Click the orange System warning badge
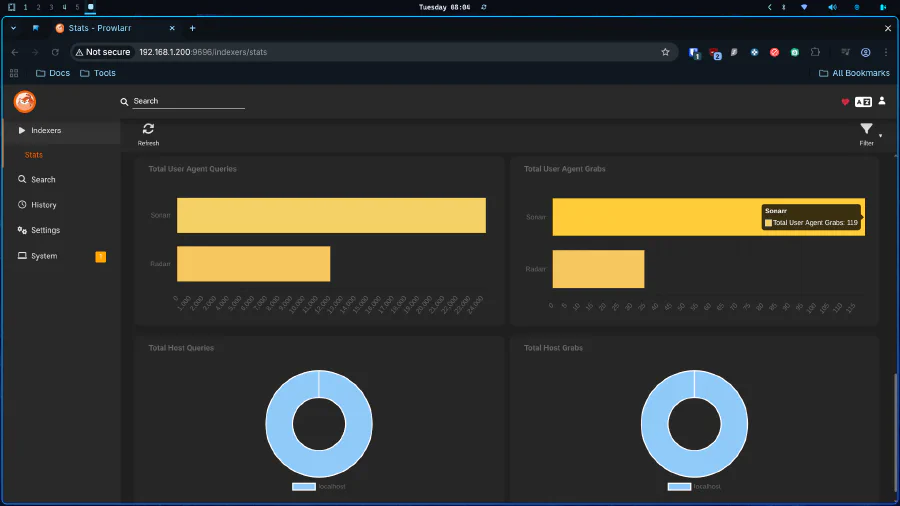 100,257
